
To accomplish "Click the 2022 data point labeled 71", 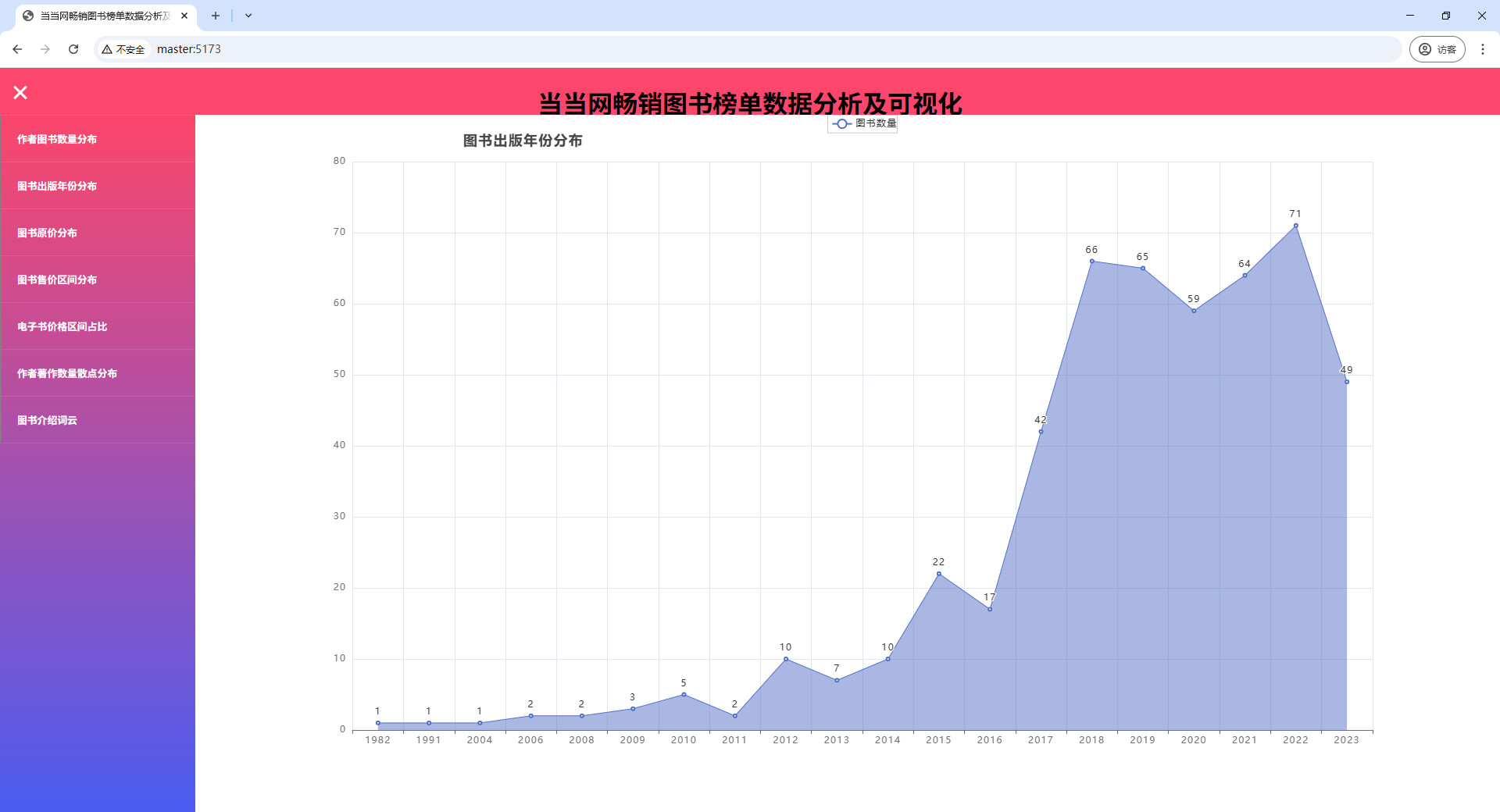I will pos(1295,226).
